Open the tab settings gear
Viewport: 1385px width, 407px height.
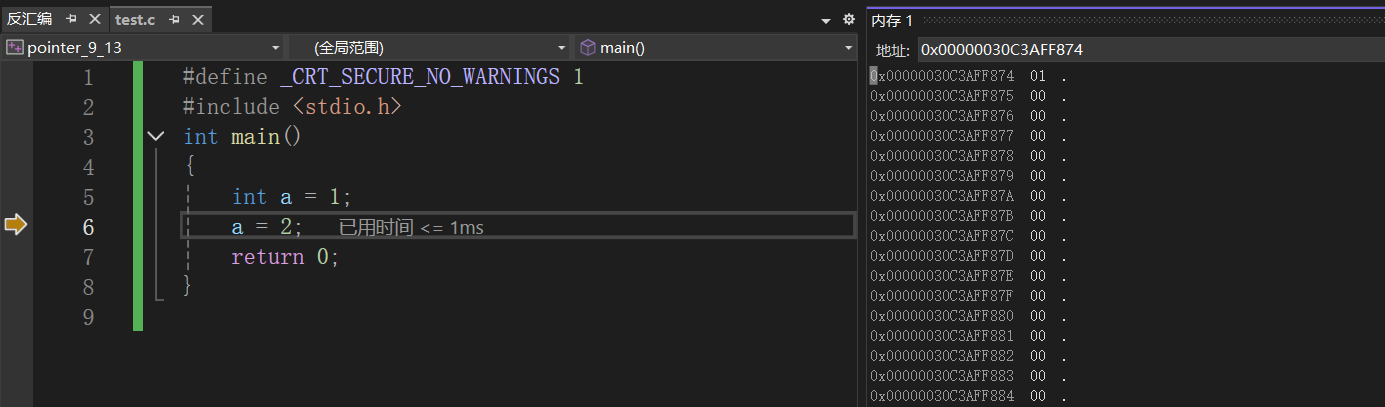pyautogui.click(x=849, y=19)
